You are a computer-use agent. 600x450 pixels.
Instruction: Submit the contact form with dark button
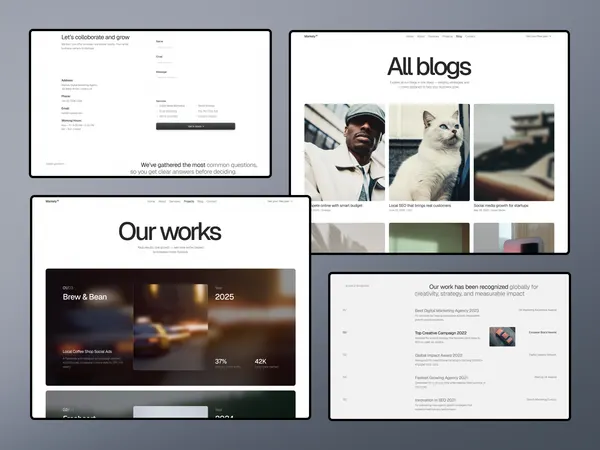tap(196, 126)
